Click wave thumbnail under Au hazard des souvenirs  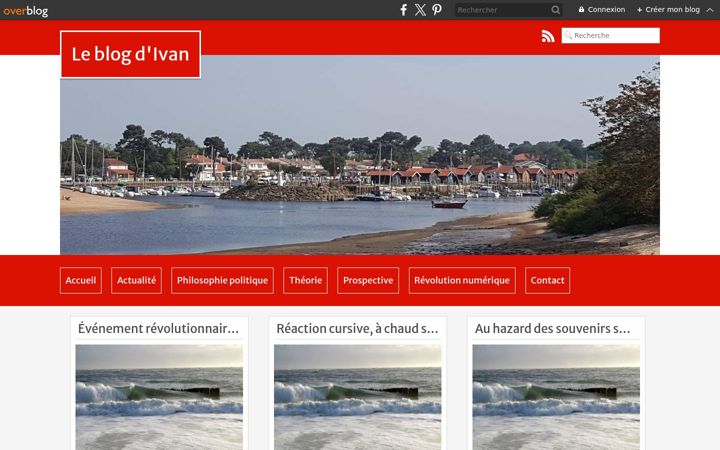[556, 397]
